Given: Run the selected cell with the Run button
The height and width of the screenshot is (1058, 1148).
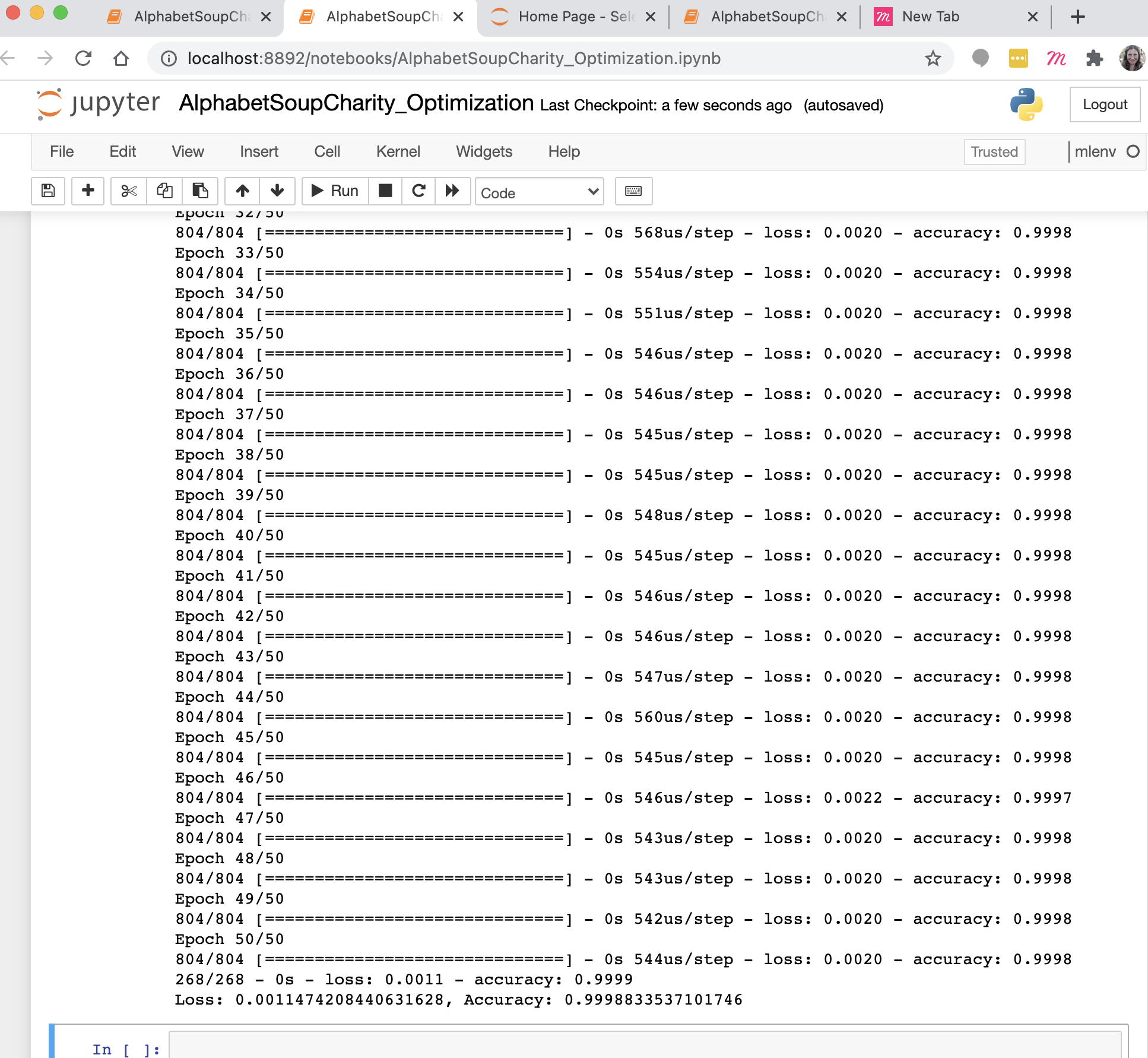Looking at the screenshot, I should (334, 191).
